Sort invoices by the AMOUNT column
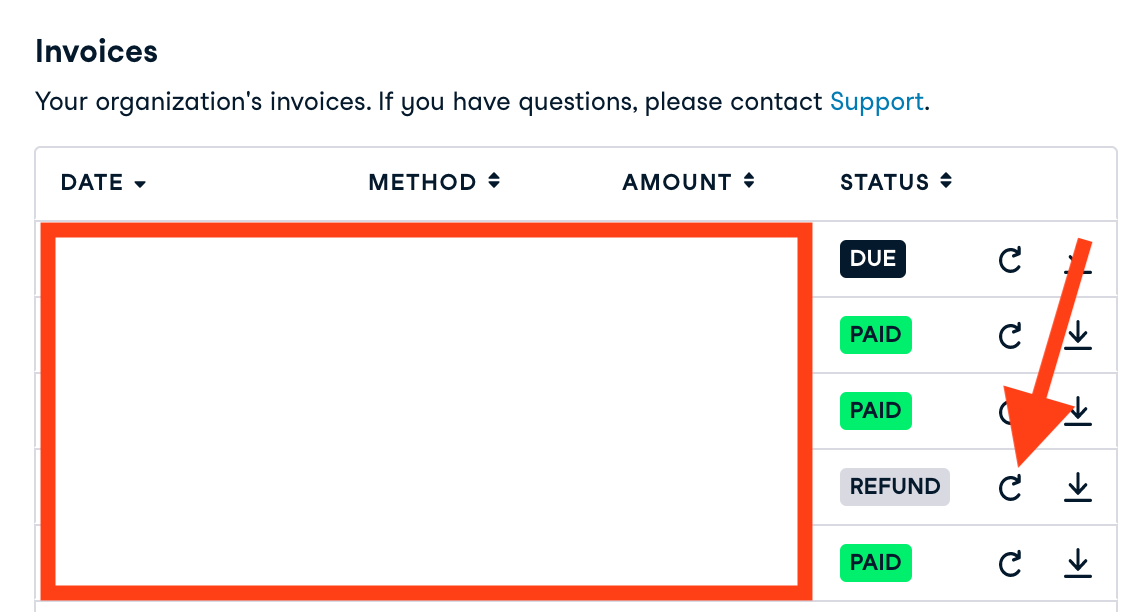The height and width of the screenshot is (612, 1144). (687, 182)
